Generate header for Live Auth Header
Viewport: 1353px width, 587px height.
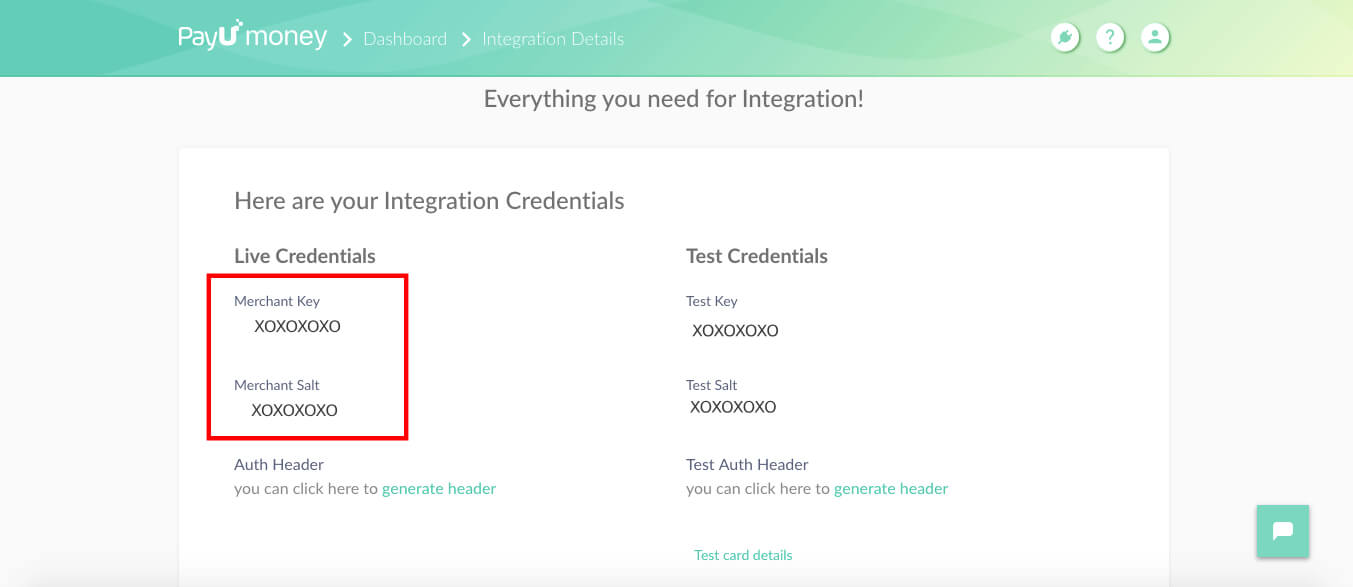[439, 488]
